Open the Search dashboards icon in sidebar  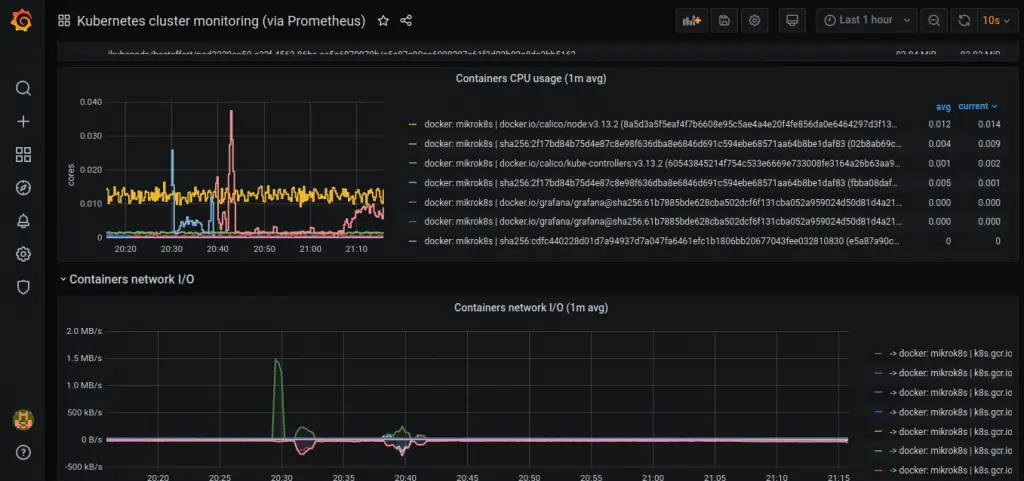[23, 88]
